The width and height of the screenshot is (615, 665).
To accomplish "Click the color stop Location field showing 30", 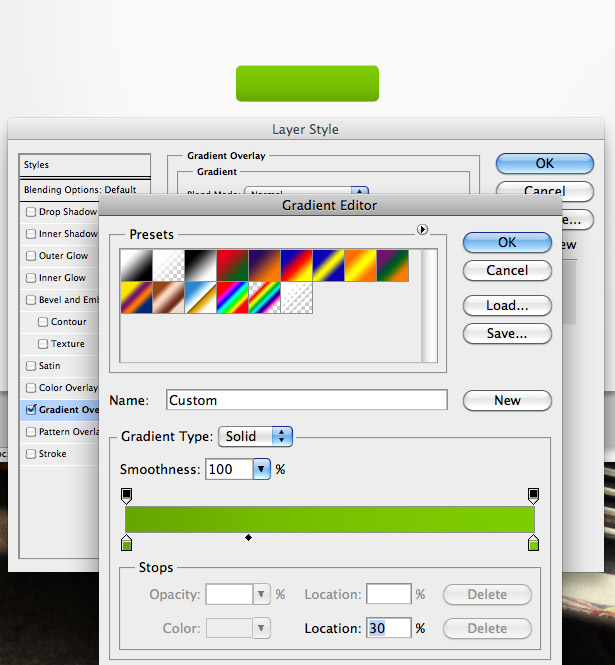I will click(389, 628).
